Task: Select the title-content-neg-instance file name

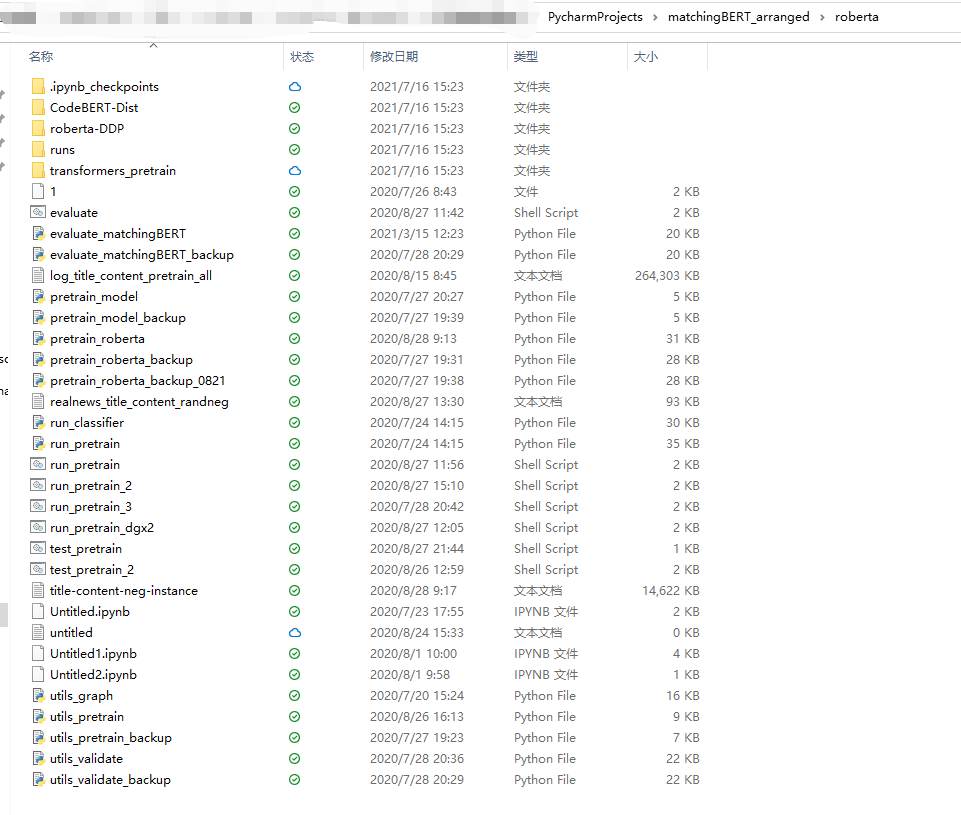Action: (123, 591)
